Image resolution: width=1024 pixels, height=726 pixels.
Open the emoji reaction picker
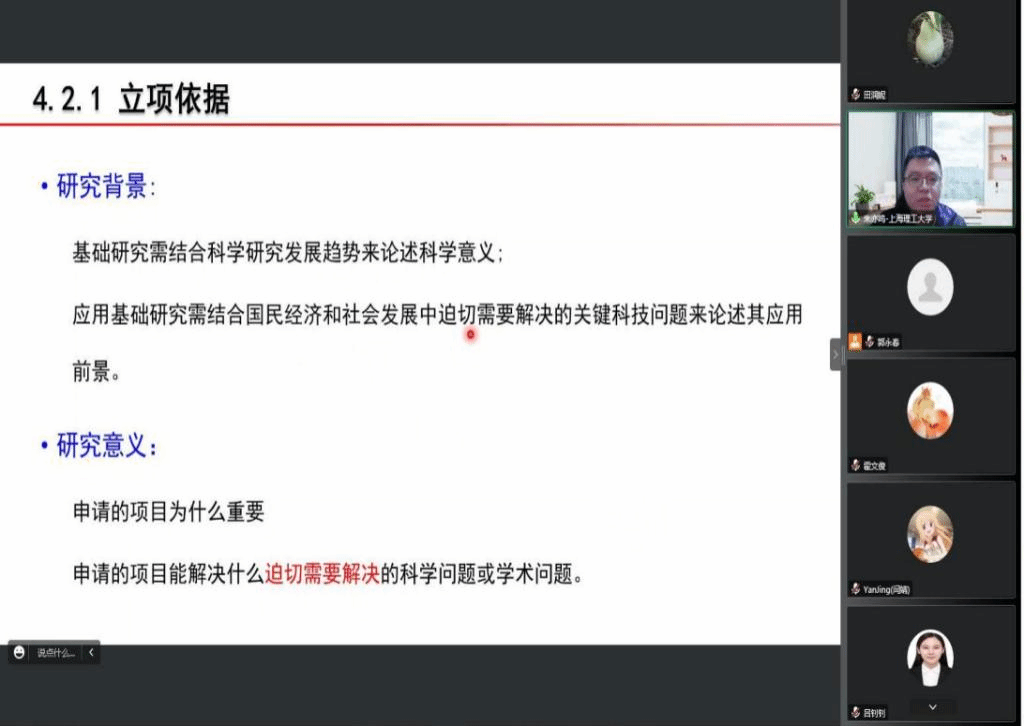click(19, 652)
